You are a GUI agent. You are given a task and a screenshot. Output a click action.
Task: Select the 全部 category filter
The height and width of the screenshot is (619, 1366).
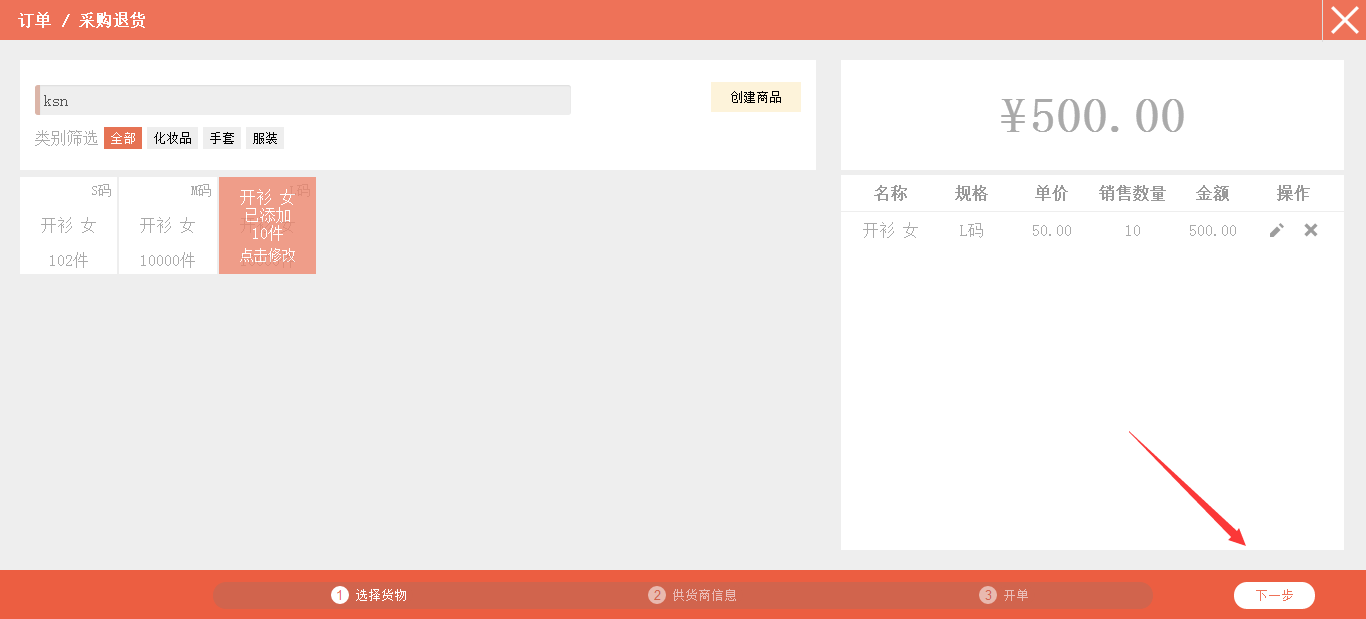pyautogui.click(x=123, y=138)
